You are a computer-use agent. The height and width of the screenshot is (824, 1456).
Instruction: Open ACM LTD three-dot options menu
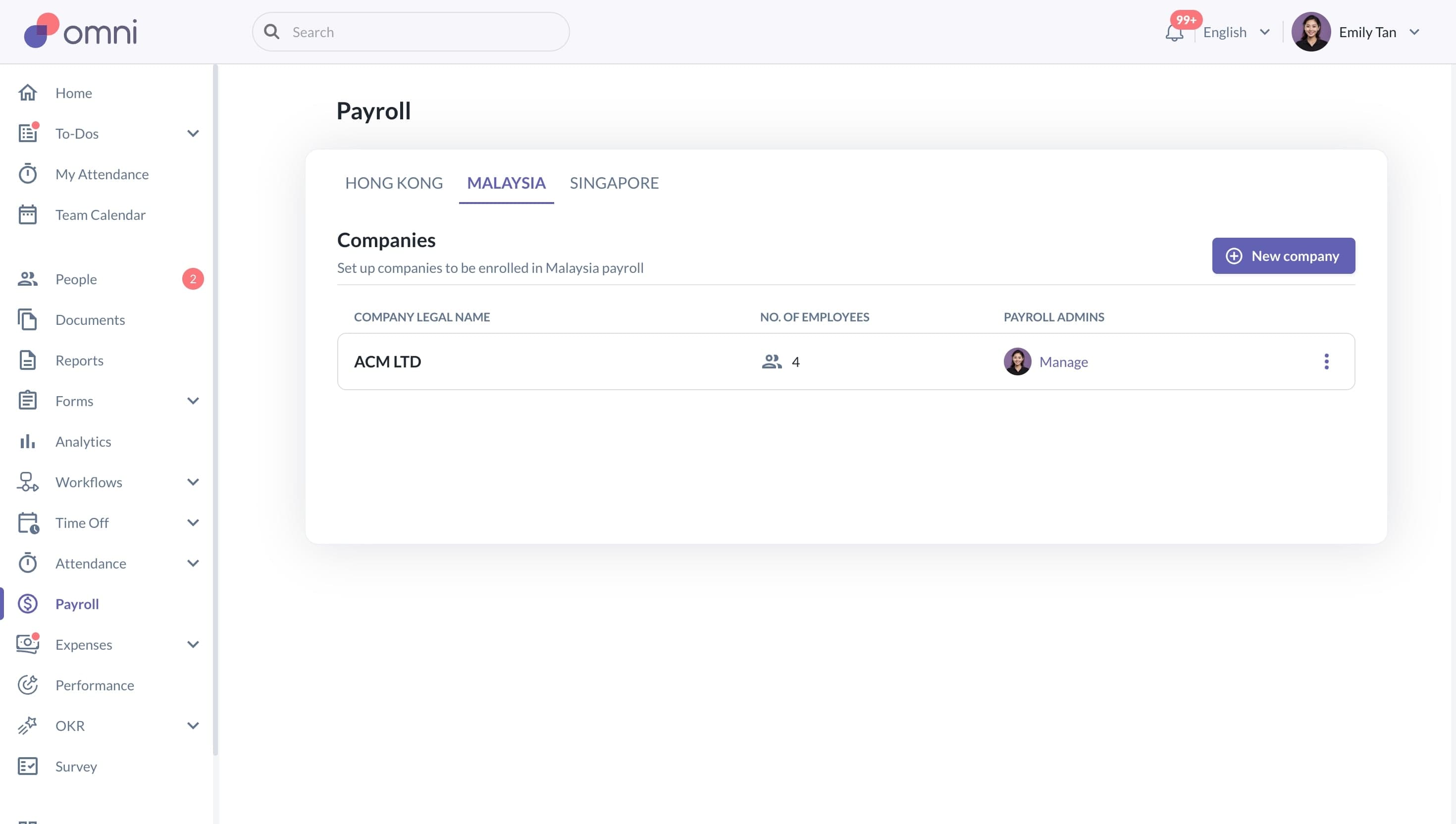1326,361
